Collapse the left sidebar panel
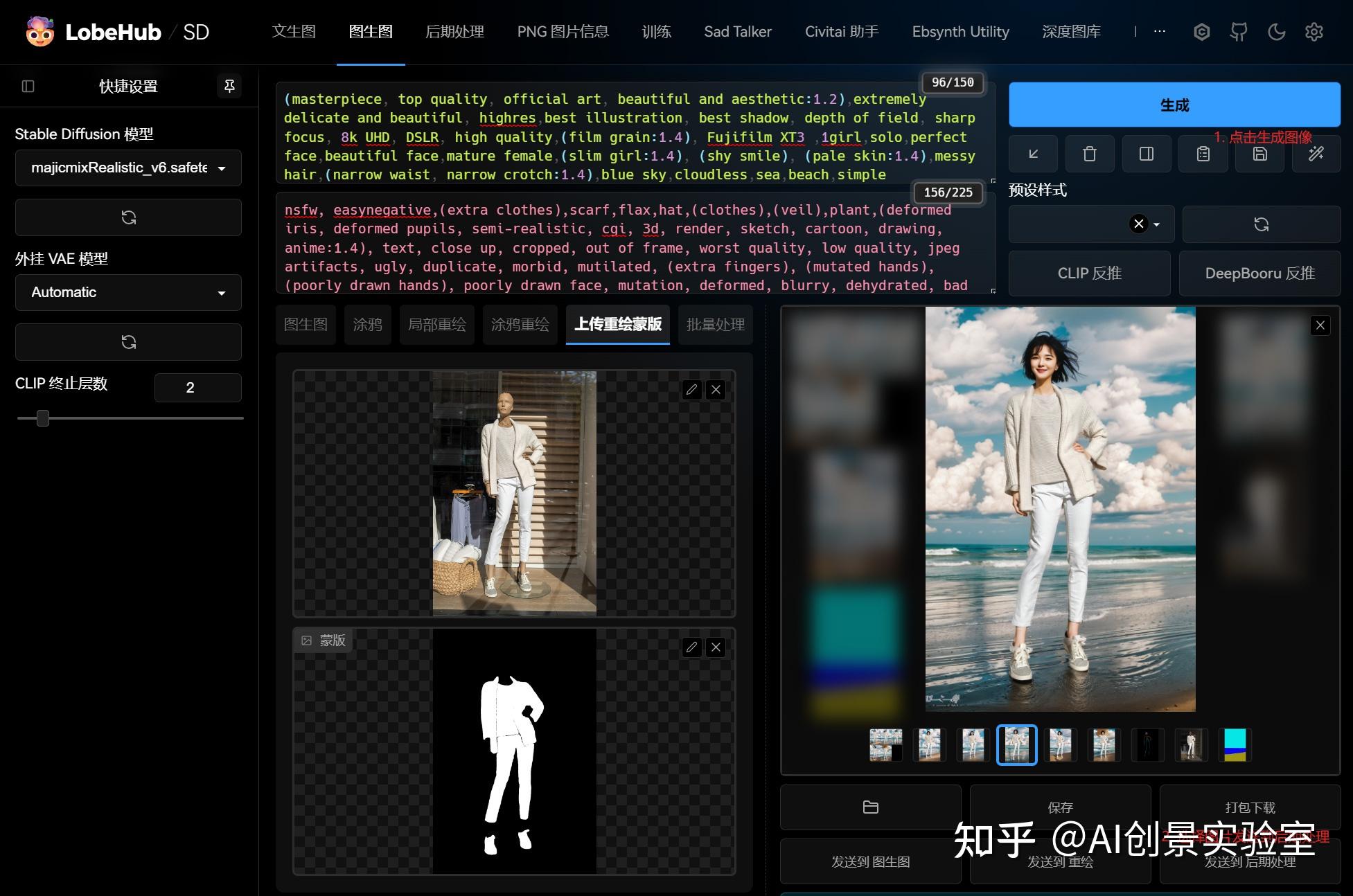1353x896 pixels. click(x=28, y=86)
